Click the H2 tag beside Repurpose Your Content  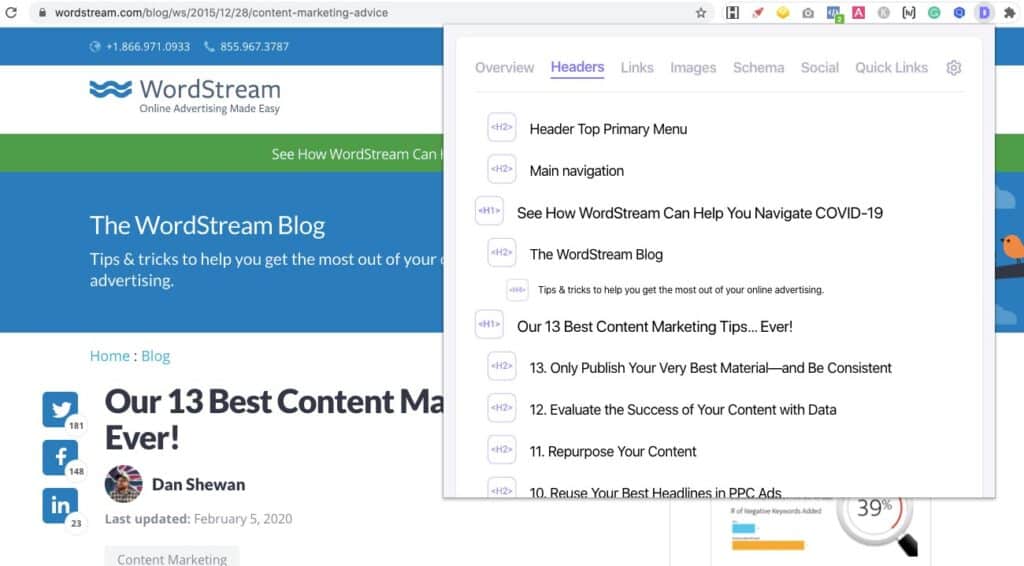pyautogui.click(x=502, y=449)
